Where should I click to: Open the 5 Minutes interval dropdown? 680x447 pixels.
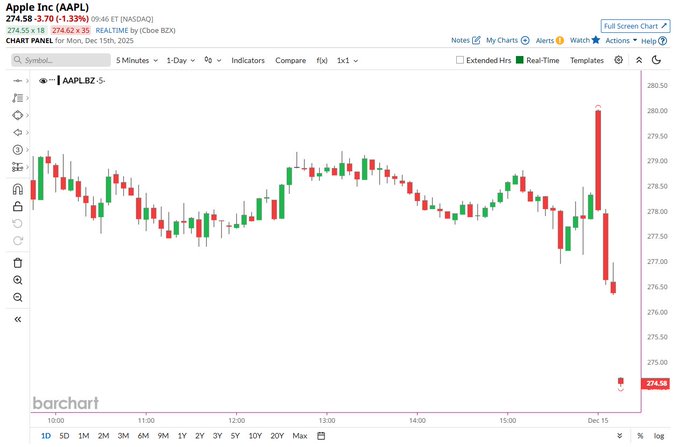click(137, 60)
